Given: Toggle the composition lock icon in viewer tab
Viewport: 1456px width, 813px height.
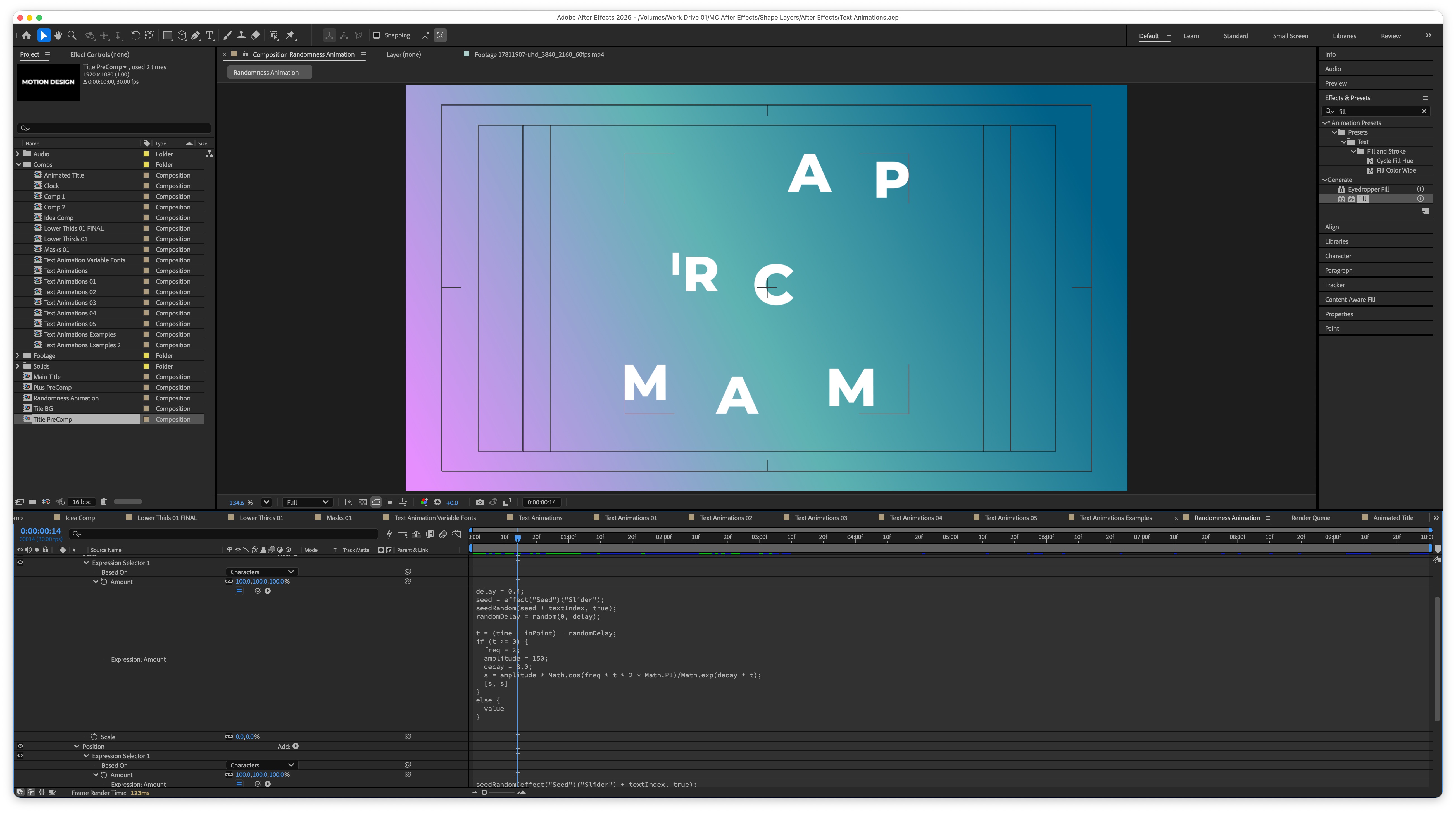Looking at the screenshot, I should click(x=245, y=54).
